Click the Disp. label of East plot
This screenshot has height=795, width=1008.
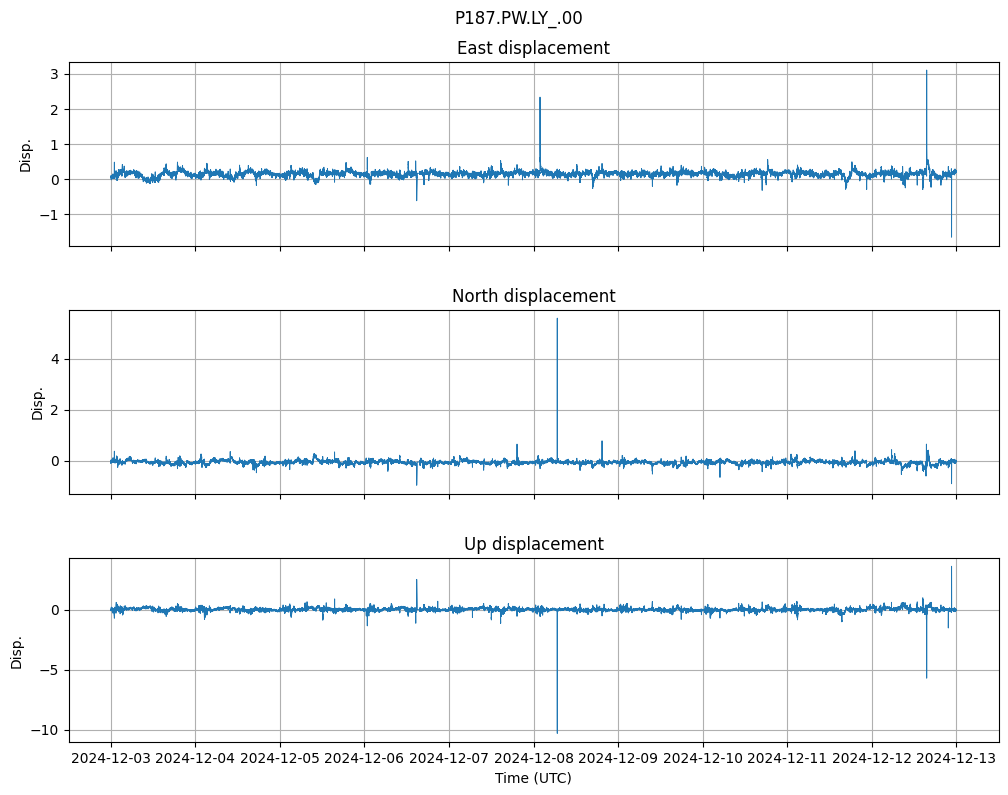pyautogui.click(x=26, y=155)
